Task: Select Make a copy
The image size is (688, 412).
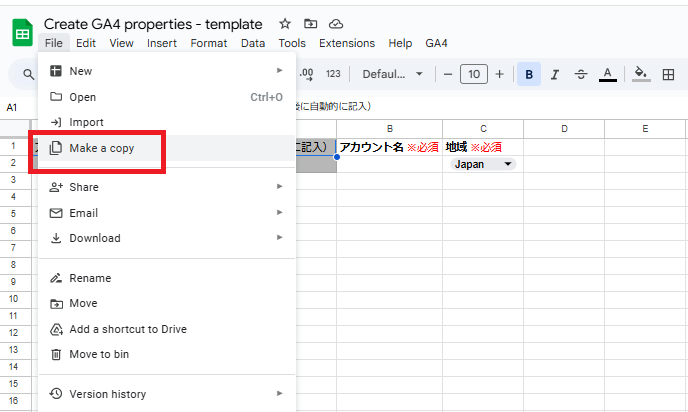Action: click(x=167, y=148)
